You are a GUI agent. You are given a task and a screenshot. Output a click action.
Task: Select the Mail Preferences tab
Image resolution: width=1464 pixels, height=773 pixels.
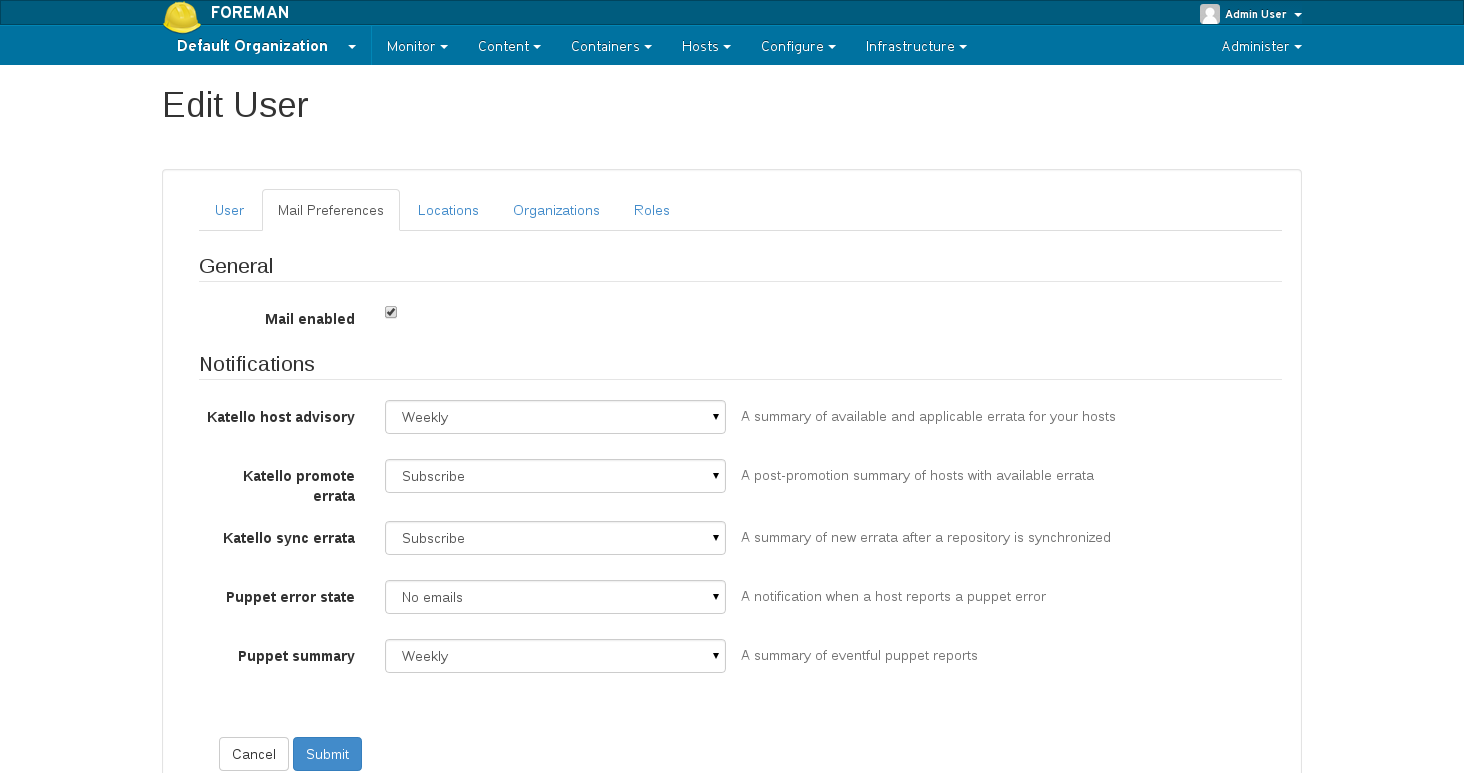[331, 210]
